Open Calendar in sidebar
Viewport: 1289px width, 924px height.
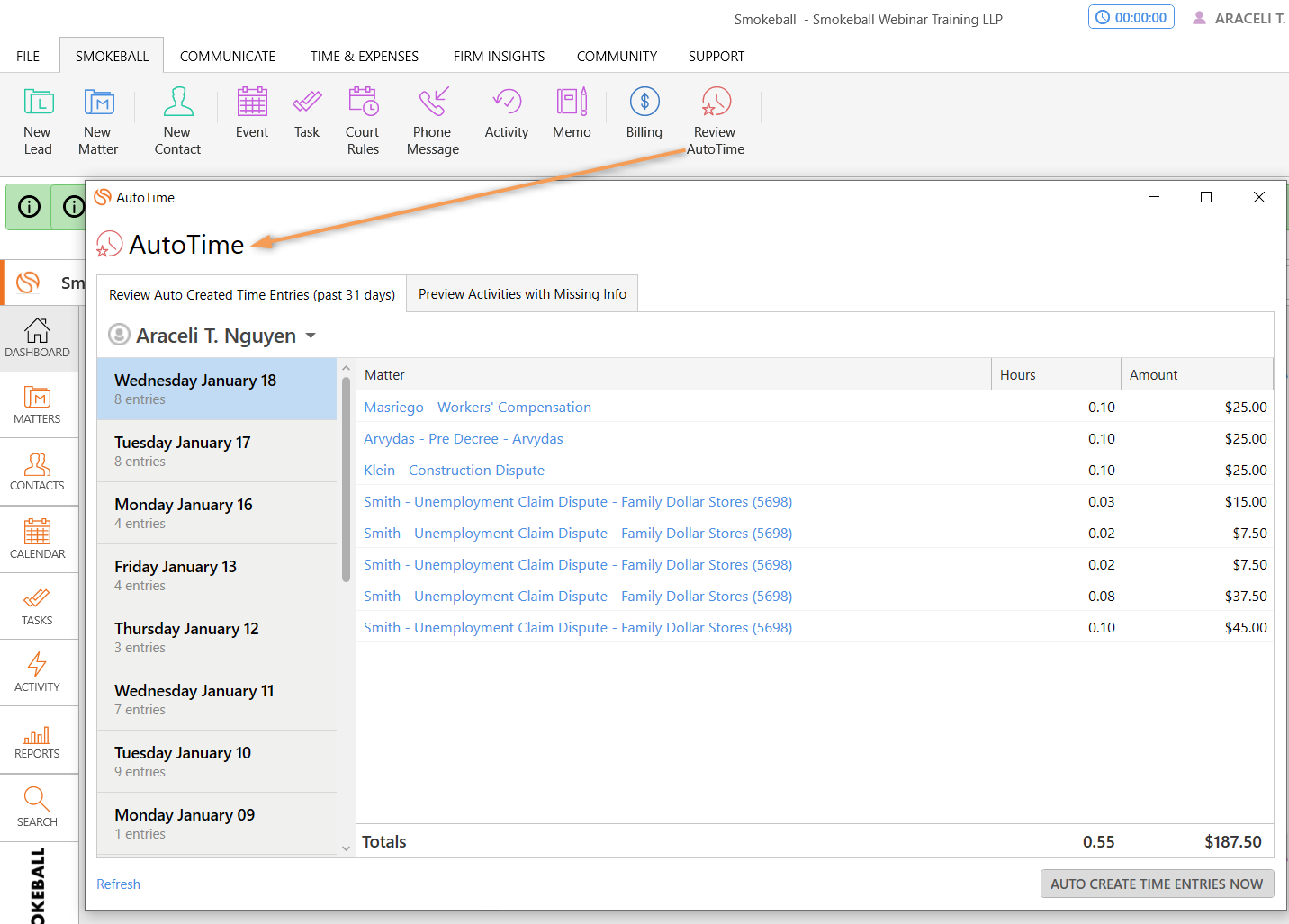37,539
